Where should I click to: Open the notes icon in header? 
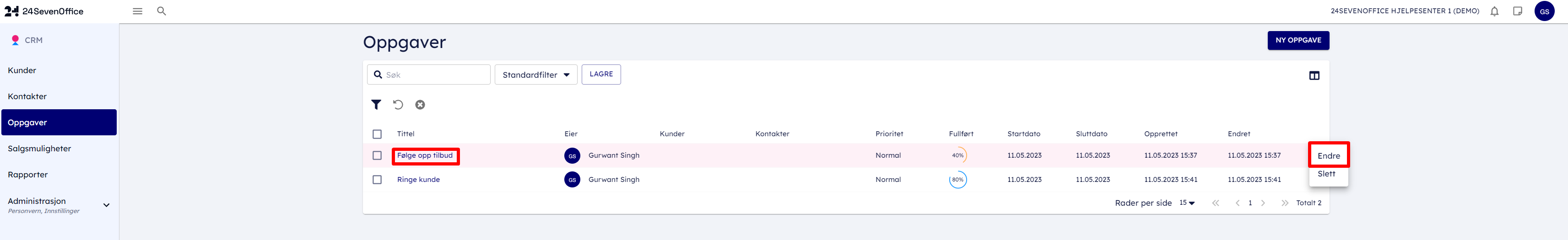coord(1518,11)
